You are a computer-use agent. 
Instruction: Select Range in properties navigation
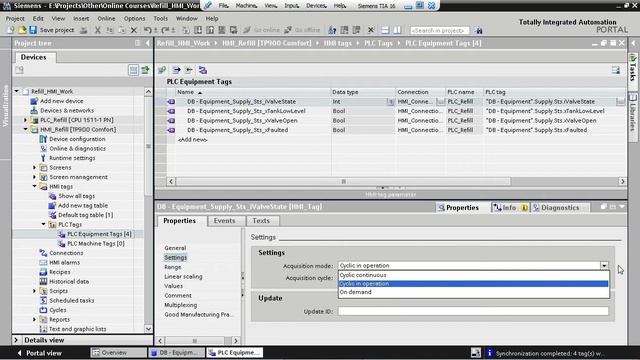click(173, 267)
